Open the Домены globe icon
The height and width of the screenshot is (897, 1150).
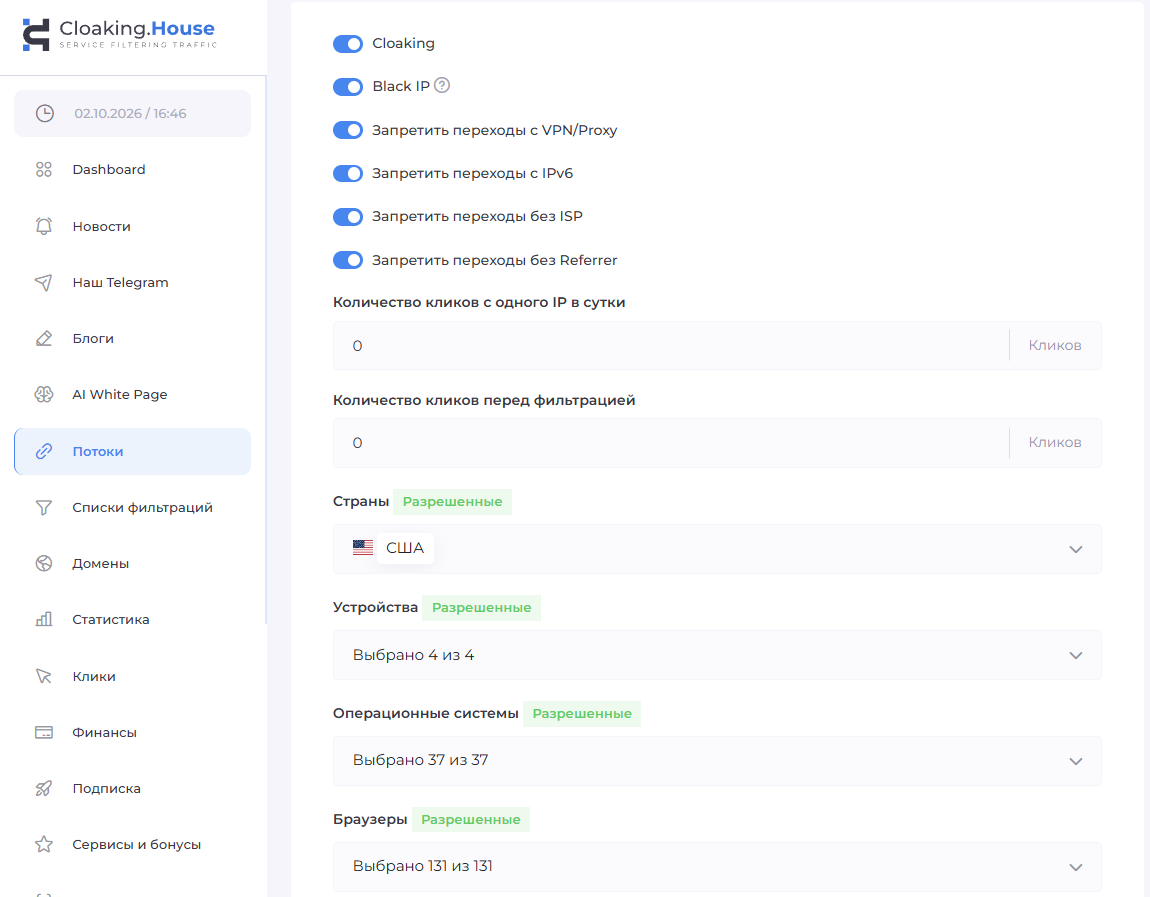(44, 563)
